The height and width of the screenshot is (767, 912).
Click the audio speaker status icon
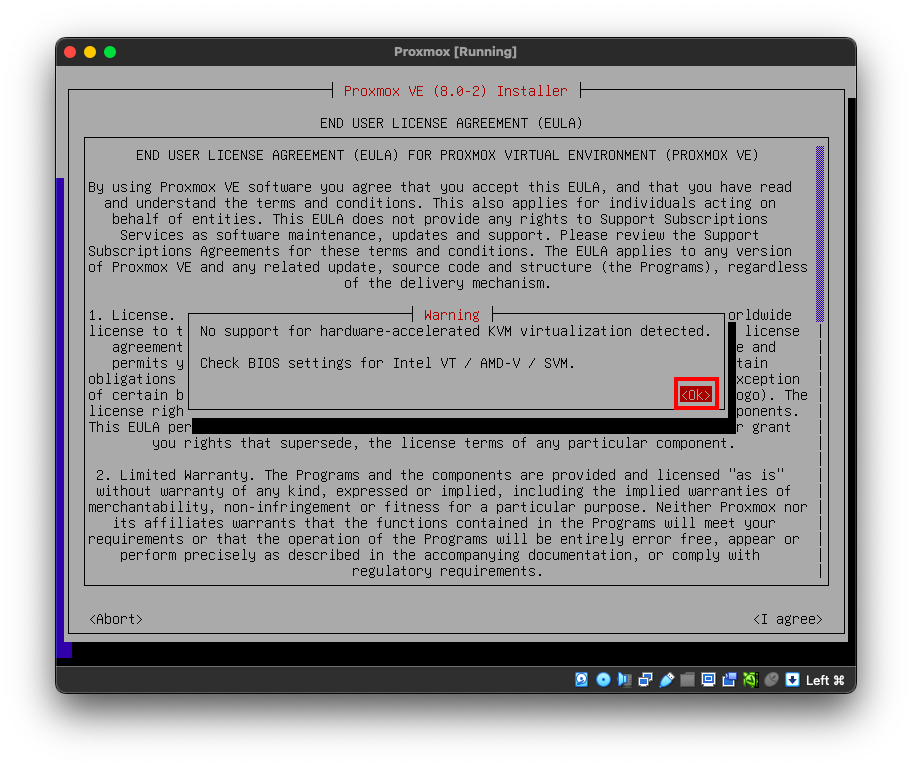point(625,680)
